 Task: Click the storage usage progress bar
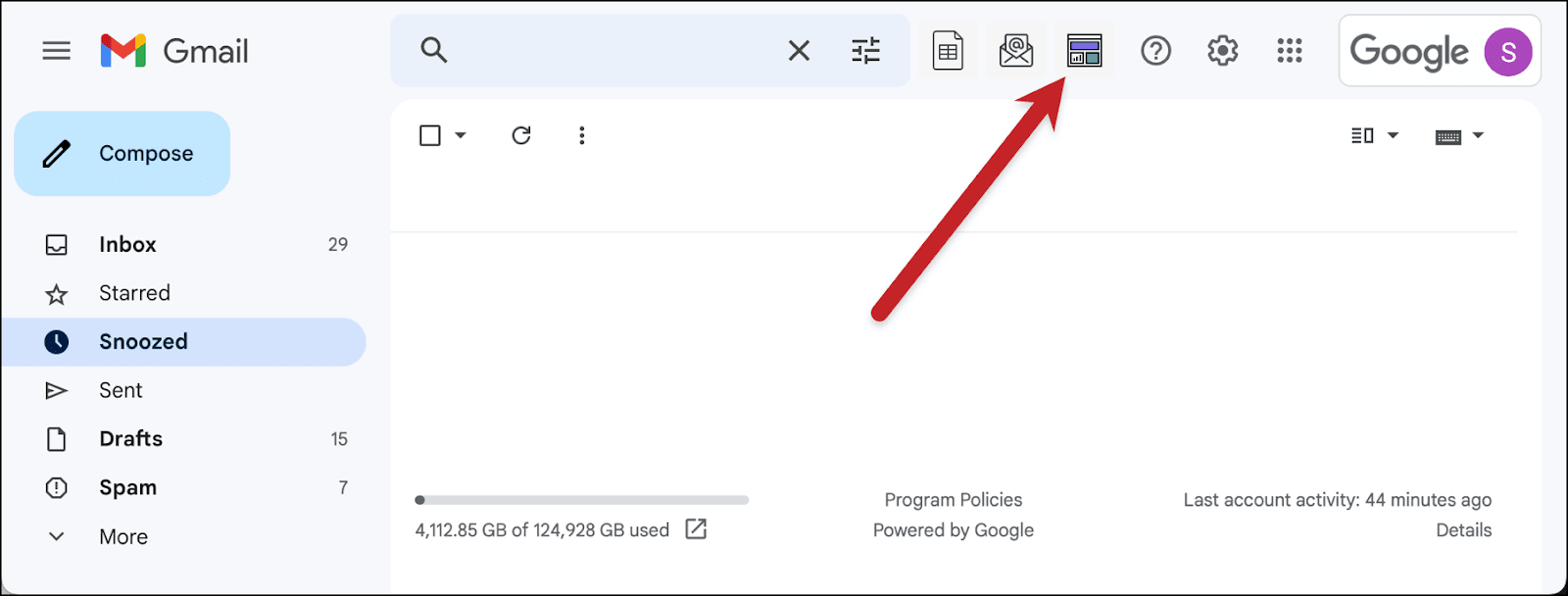pos(582,500)
